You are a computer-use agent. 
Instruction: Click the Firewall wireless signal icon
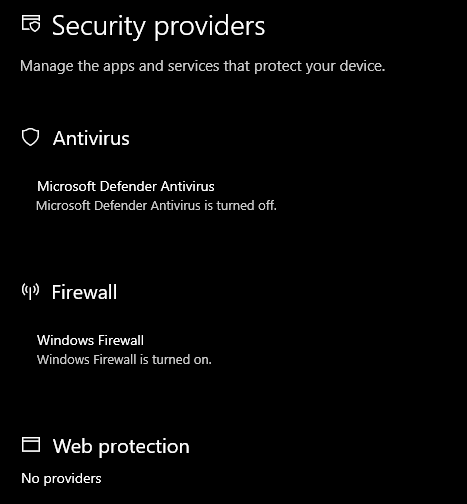pyautogui.click(x=30, y=291)
